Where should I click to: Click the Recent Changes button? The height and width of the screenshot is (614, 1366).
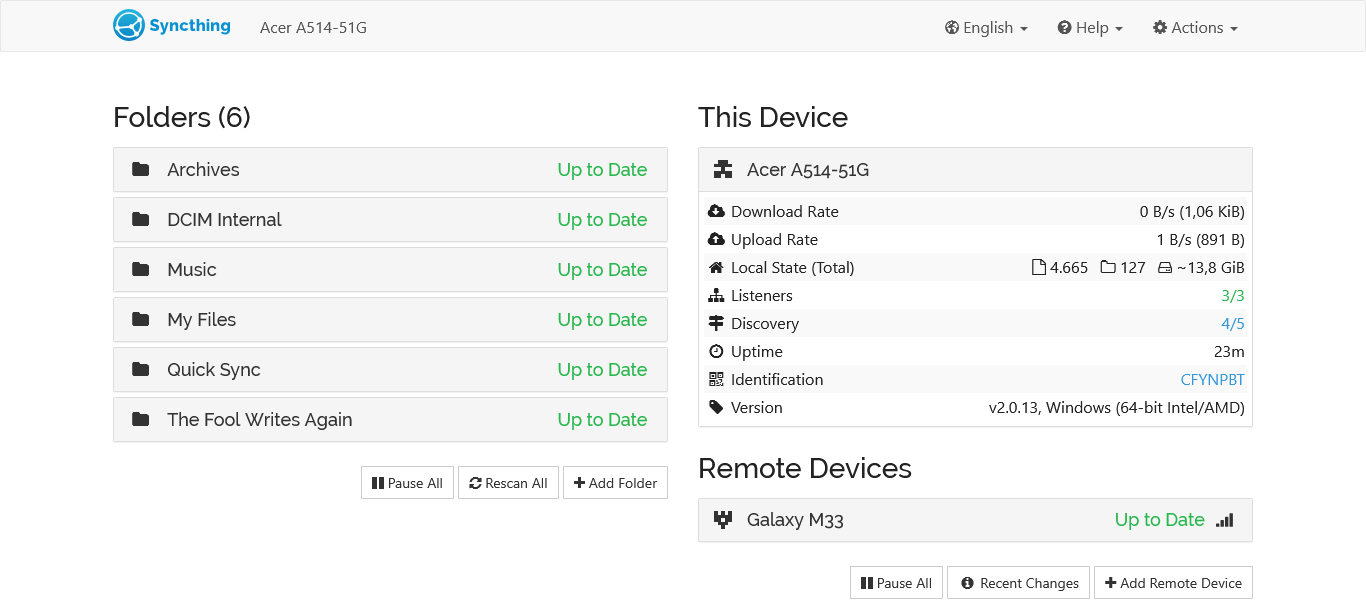click(x=1018, y=582)
